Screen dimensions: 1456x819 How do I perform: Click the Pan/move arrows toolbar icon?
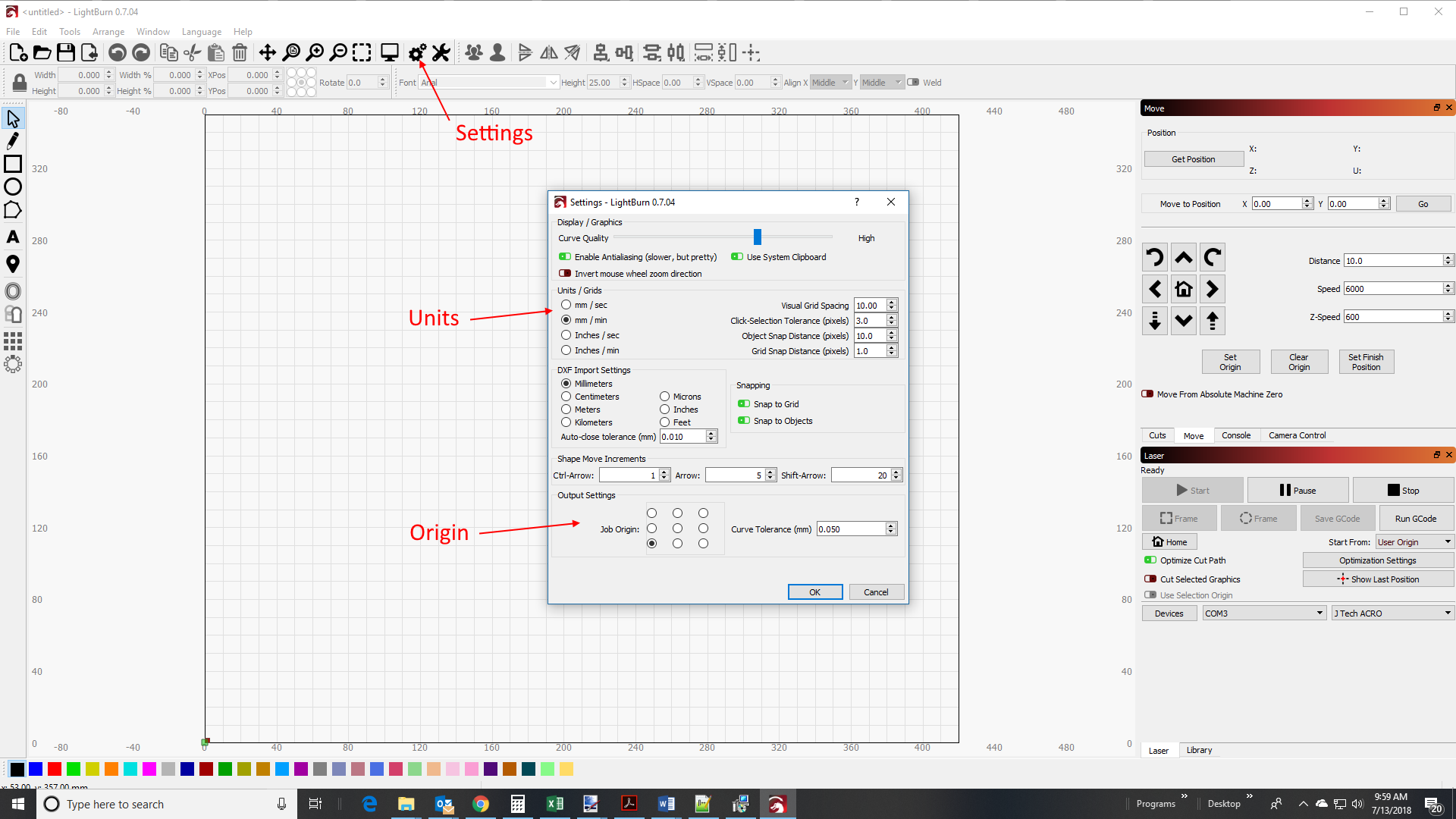click(x=267, y=52)
